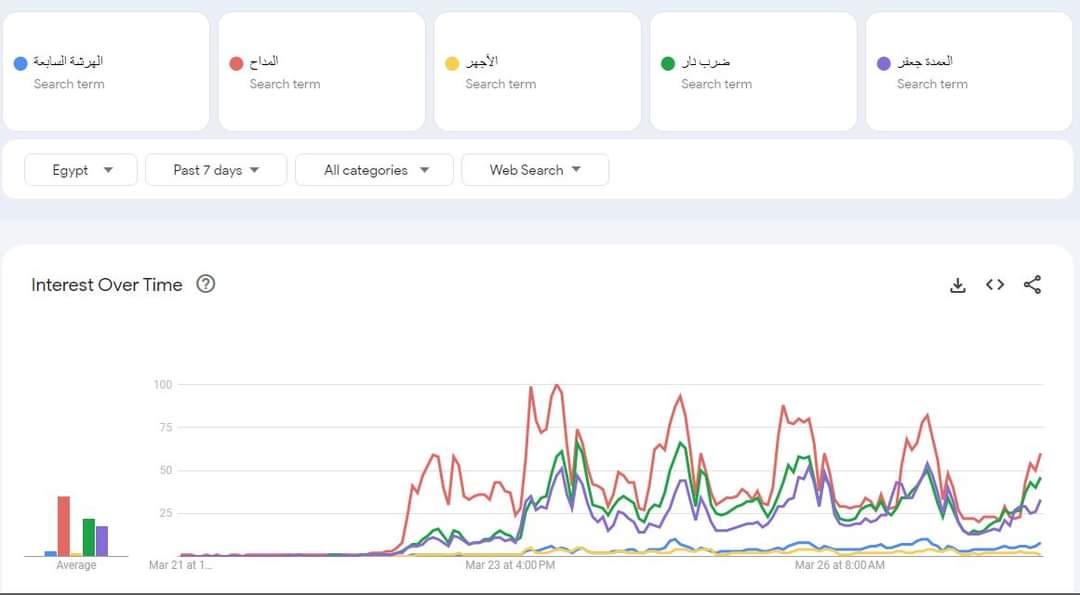Expand the Past 7 days time range
This screenshot has width=1080, height=595.
(x=216, y=170)
